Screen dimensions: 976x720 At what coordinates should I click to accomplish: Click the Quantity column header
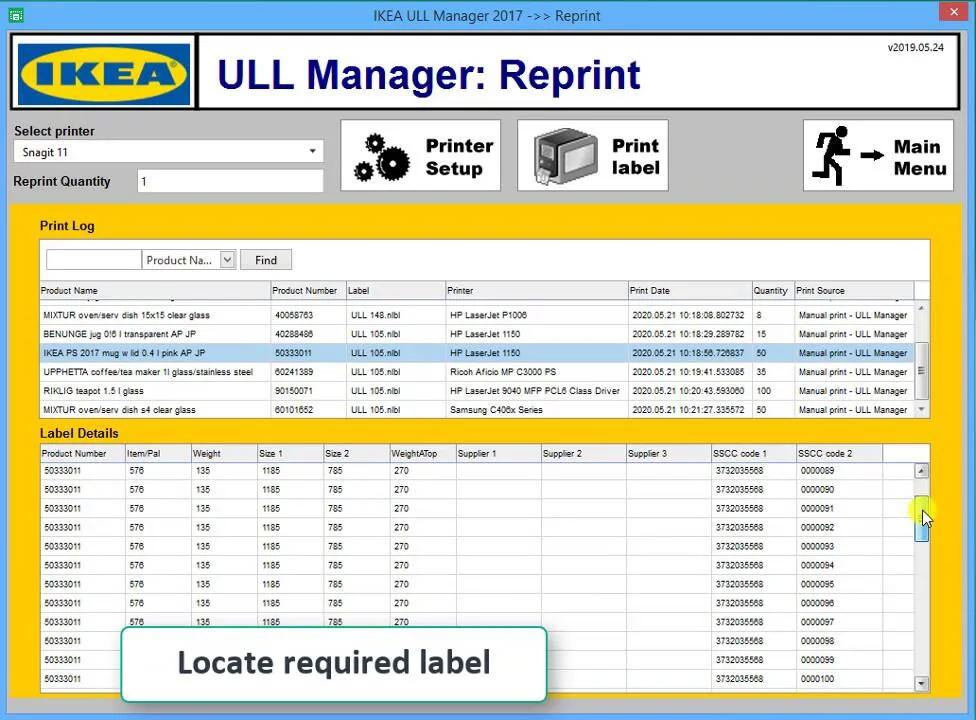click(773, 291)
